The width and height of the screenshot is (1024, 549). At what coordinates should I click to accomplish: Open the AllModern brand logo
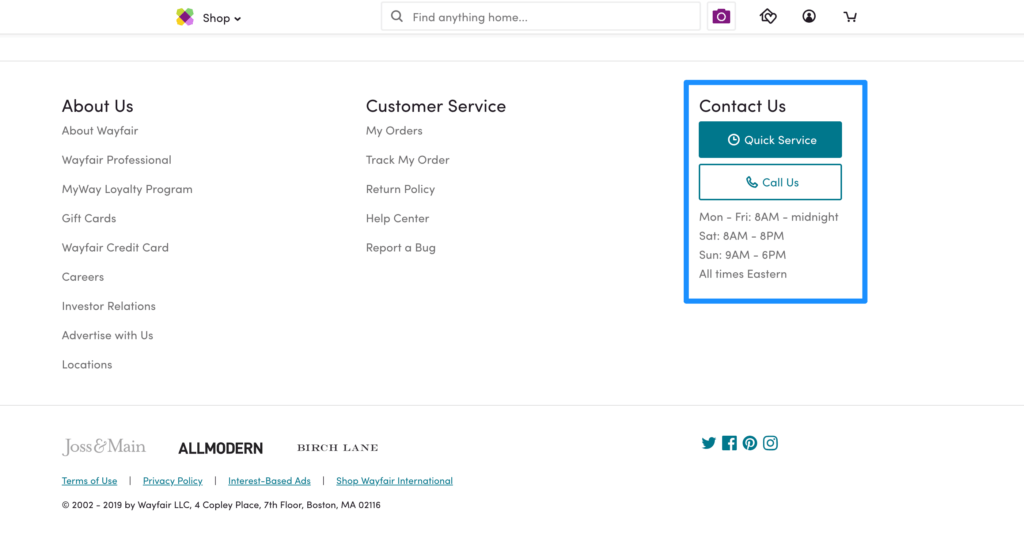pos(221,448)
